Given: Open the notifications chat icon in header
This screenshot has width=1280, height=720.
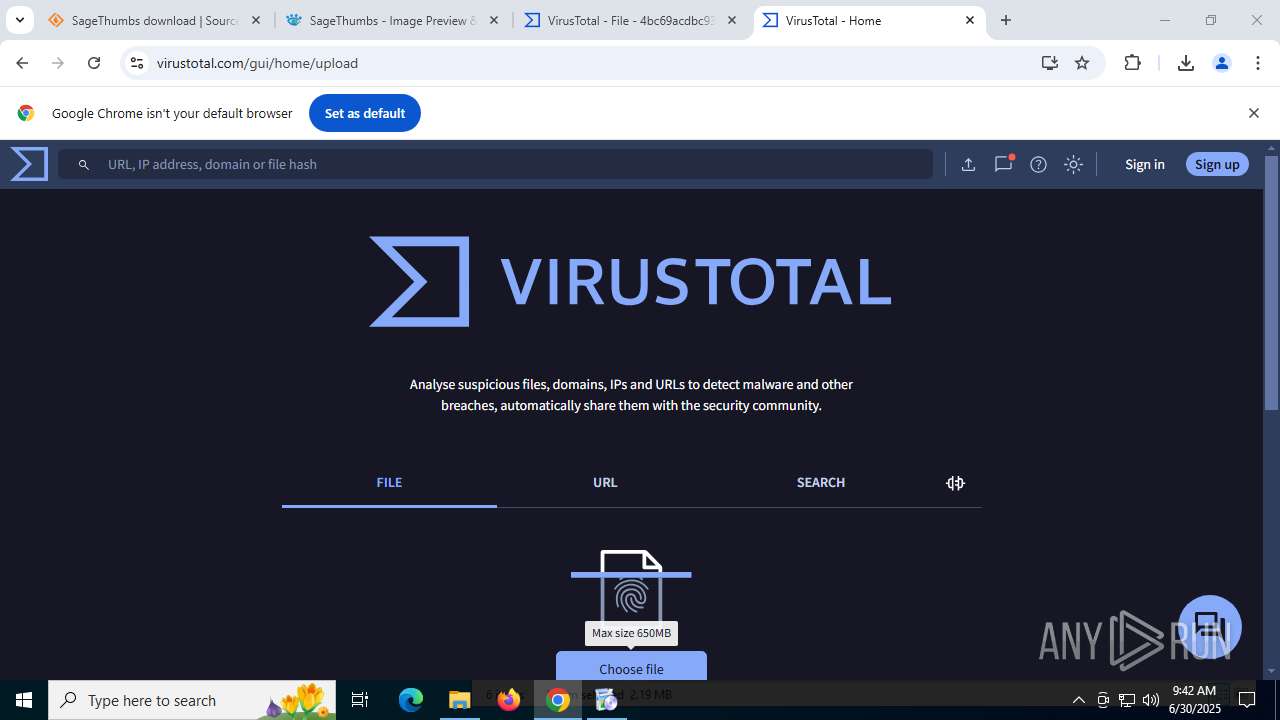Looking at the screenshot, I should [1003, 164].
